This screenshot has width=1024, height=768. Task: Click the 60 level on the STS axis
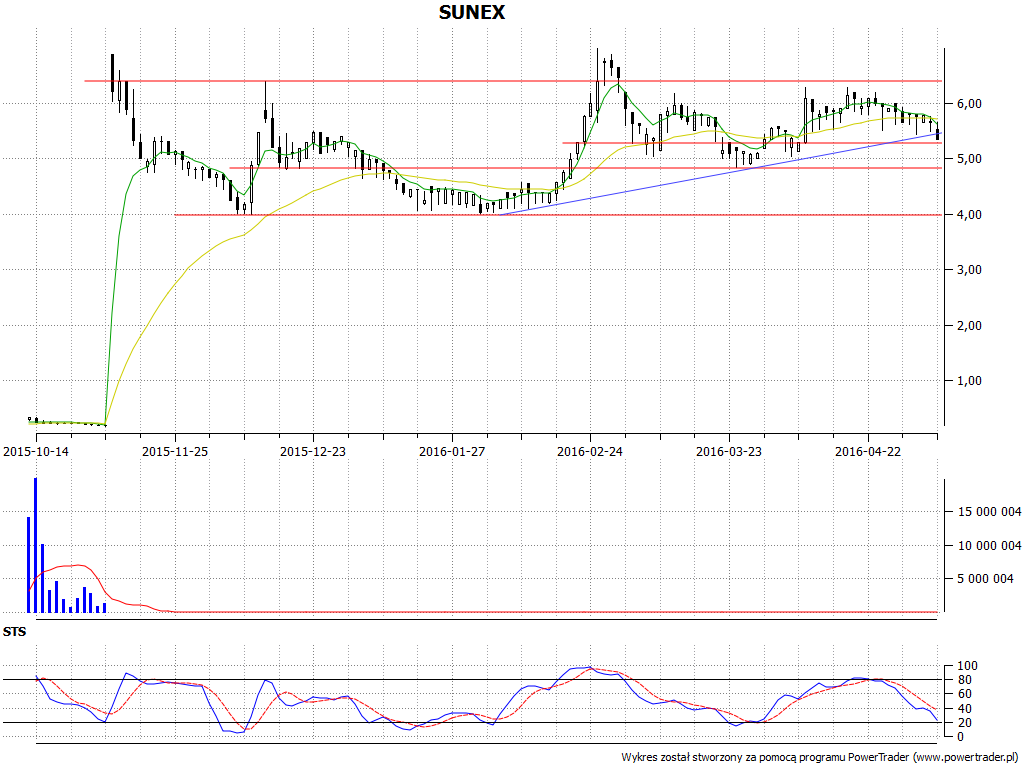pos(967,694)
